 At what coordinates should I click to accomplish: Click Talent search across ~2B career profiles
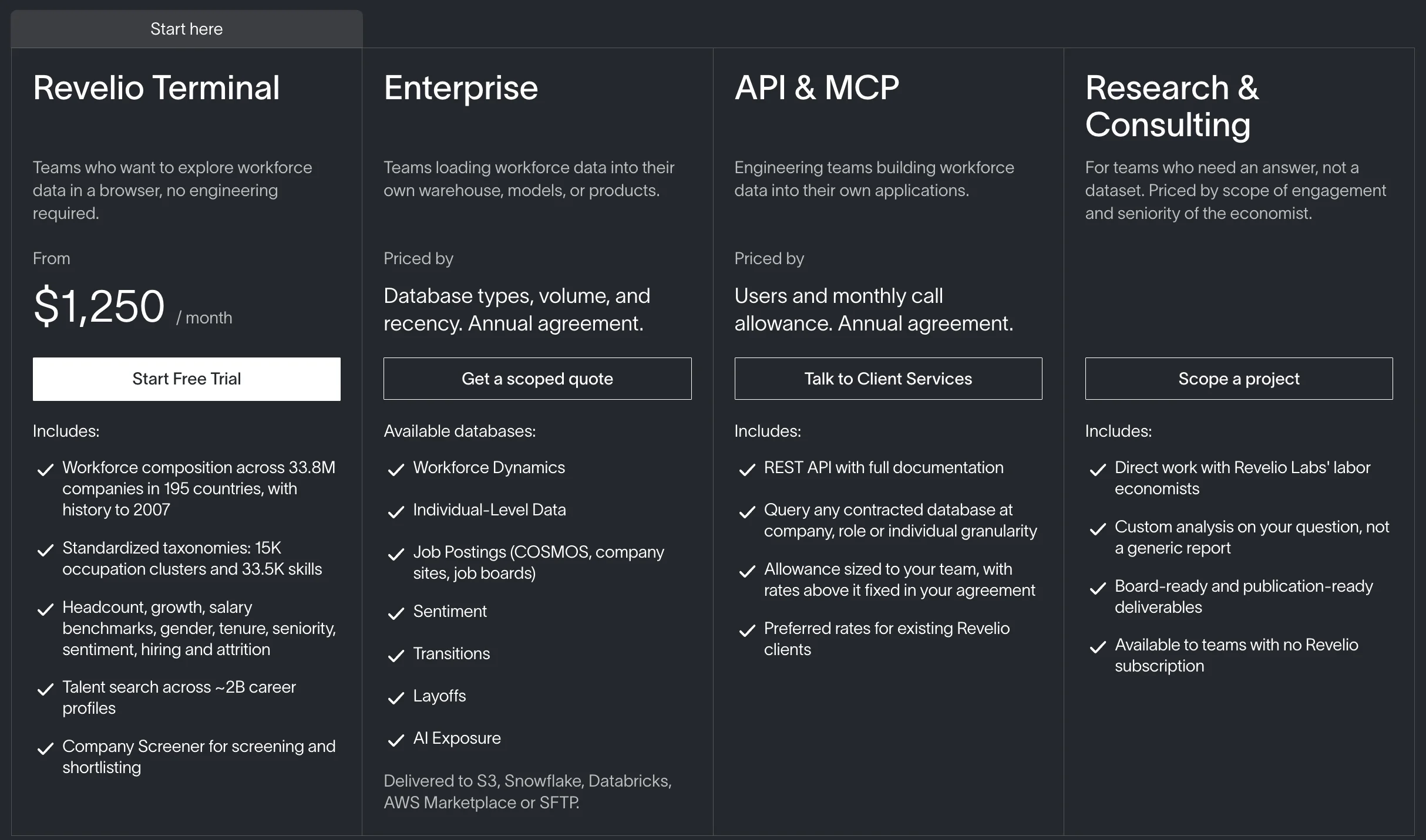pyautogui.click(x=179, y=697)
